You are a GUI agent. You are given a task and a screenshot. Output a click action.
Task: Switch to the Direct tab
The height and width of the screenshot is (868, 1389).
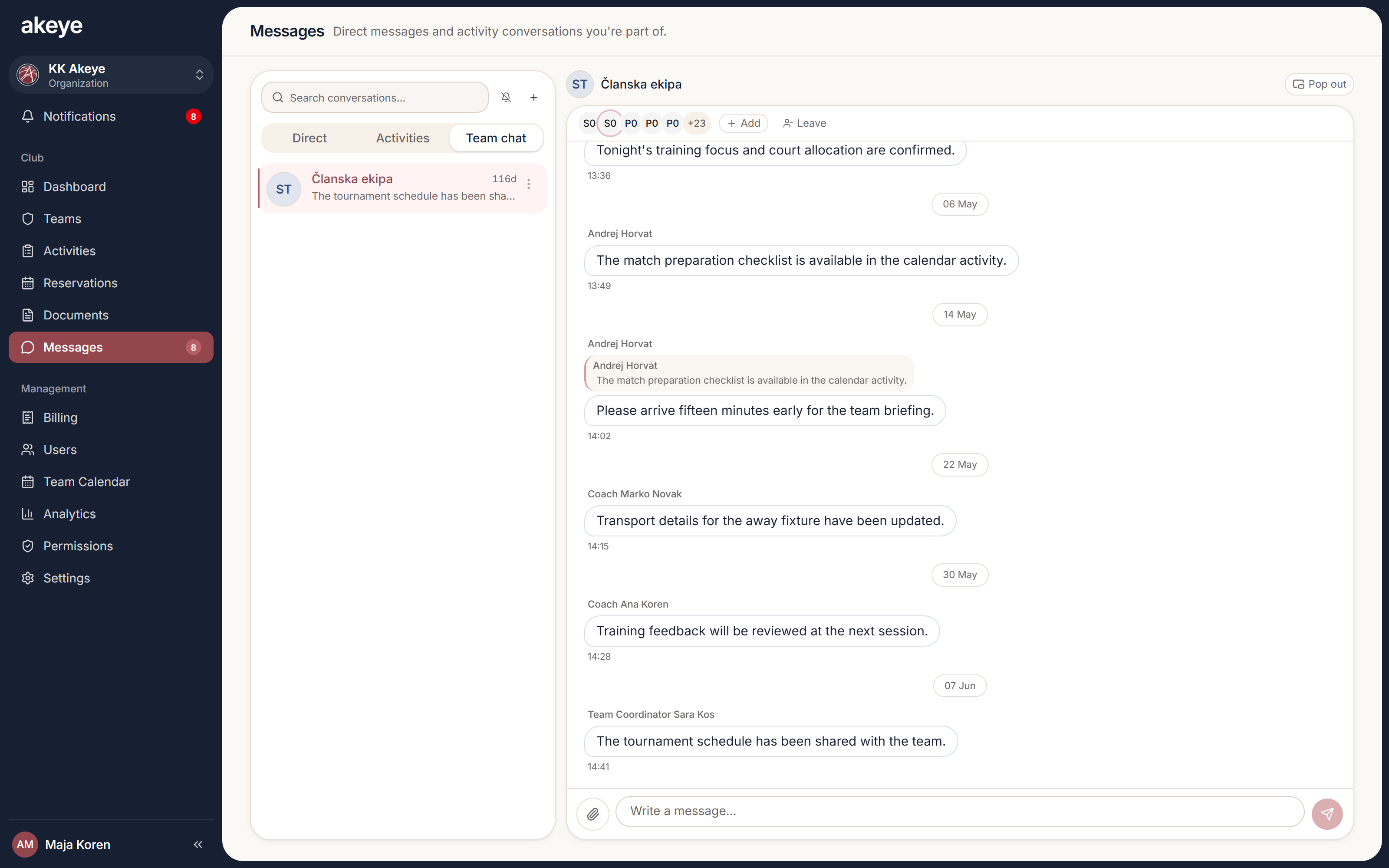(309, 138)
